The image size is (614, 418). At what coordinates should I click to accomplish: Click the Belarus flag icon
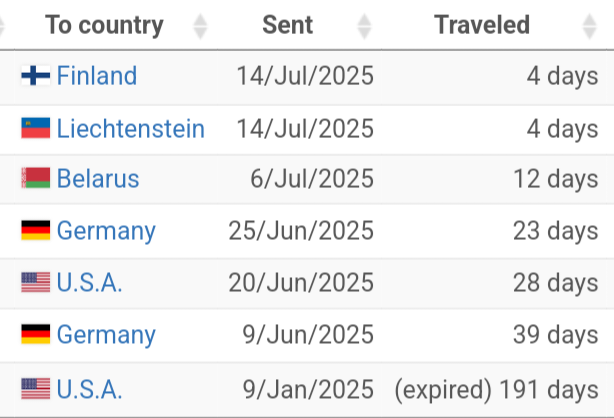coord(36,178)
